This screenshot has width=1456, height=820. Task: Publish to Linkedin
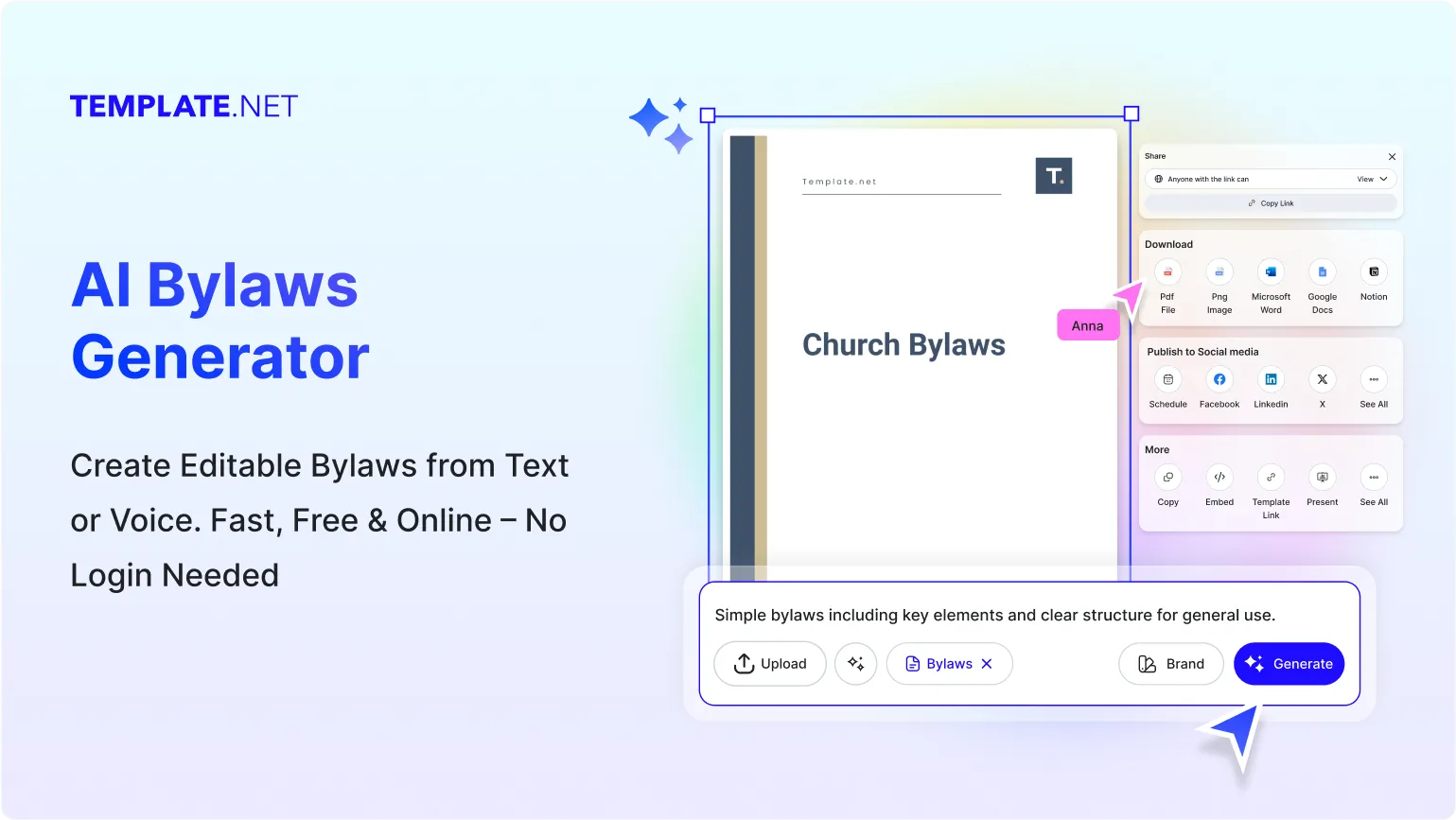(x=1271, y=379)
